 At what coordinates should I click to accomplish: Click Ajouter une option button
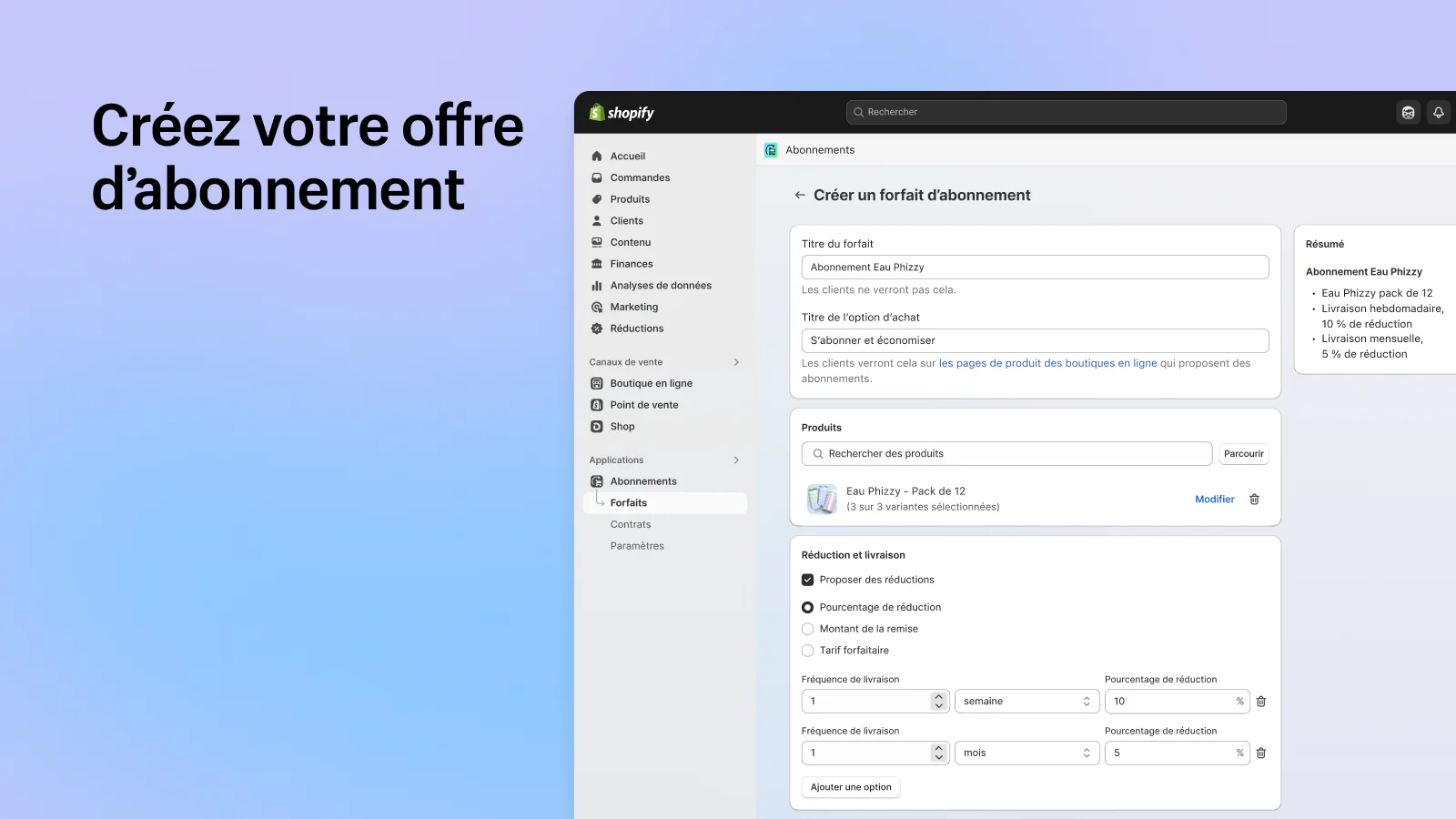[851, 787]
